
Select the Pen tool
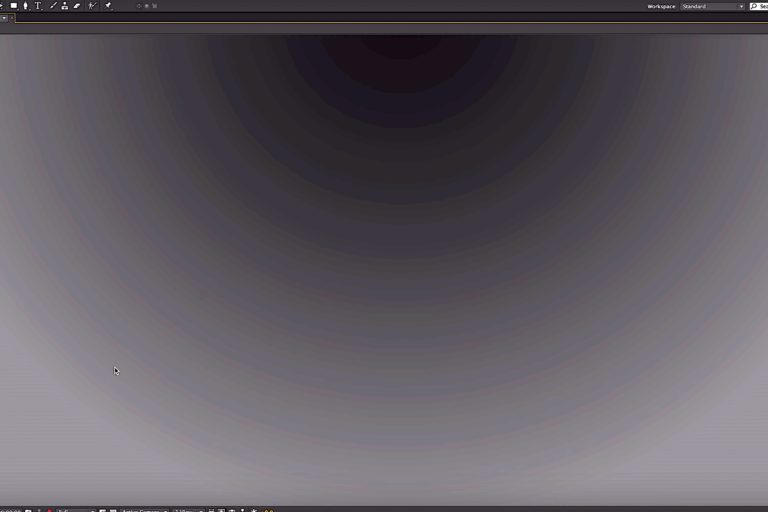click(25, 6)
